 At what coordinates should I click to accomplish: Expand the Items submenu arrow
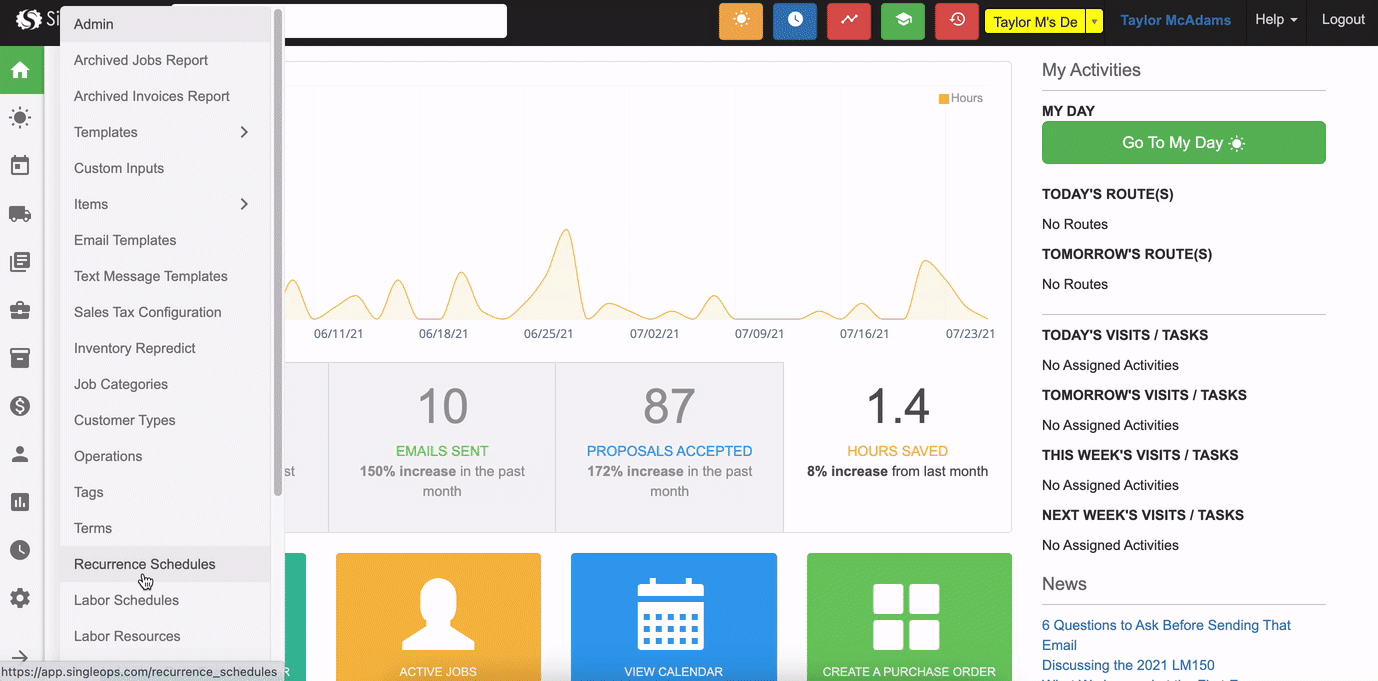click(x=244, y=204)
